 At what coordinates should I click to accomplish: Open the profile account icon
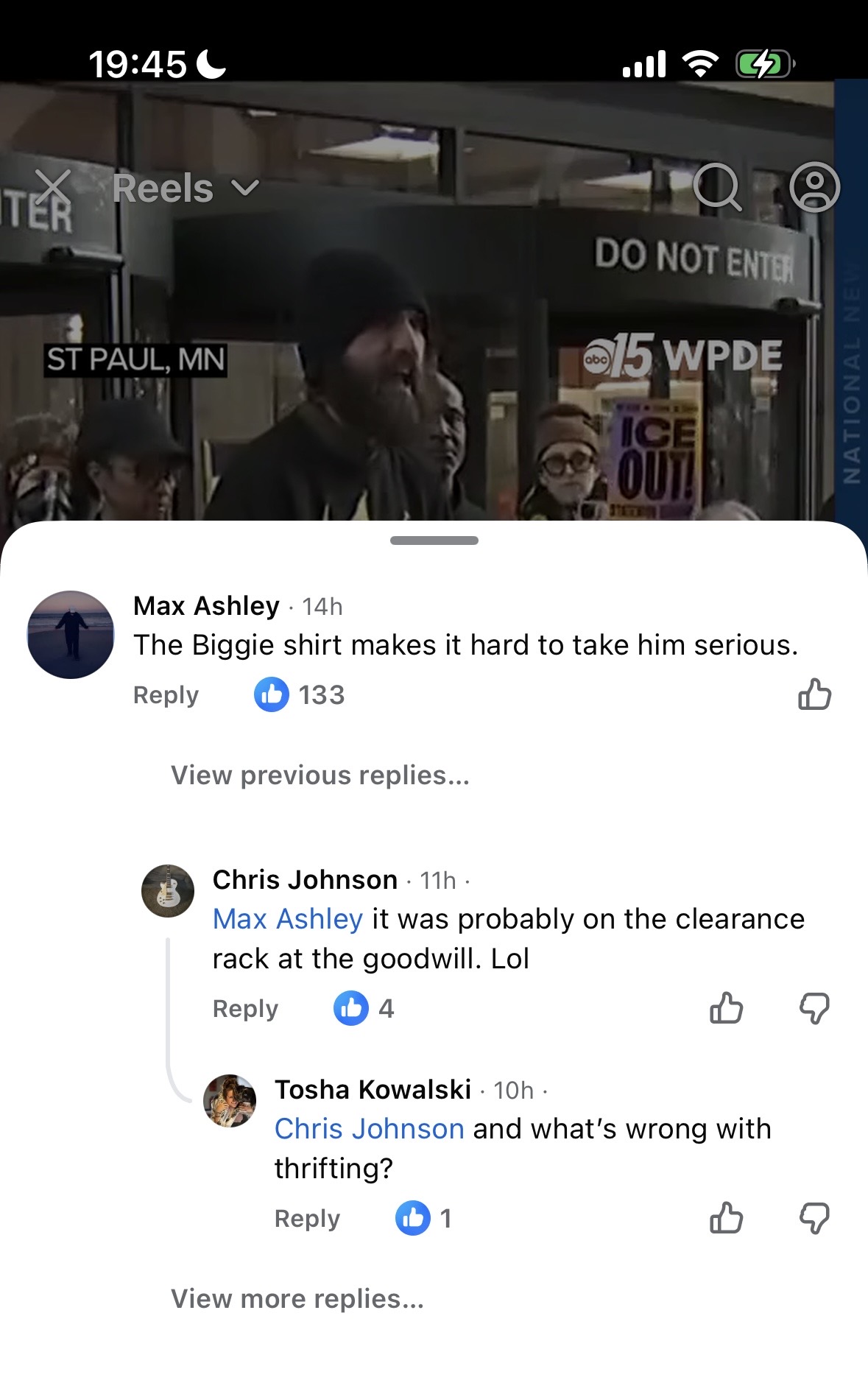[x=814, y=187]
